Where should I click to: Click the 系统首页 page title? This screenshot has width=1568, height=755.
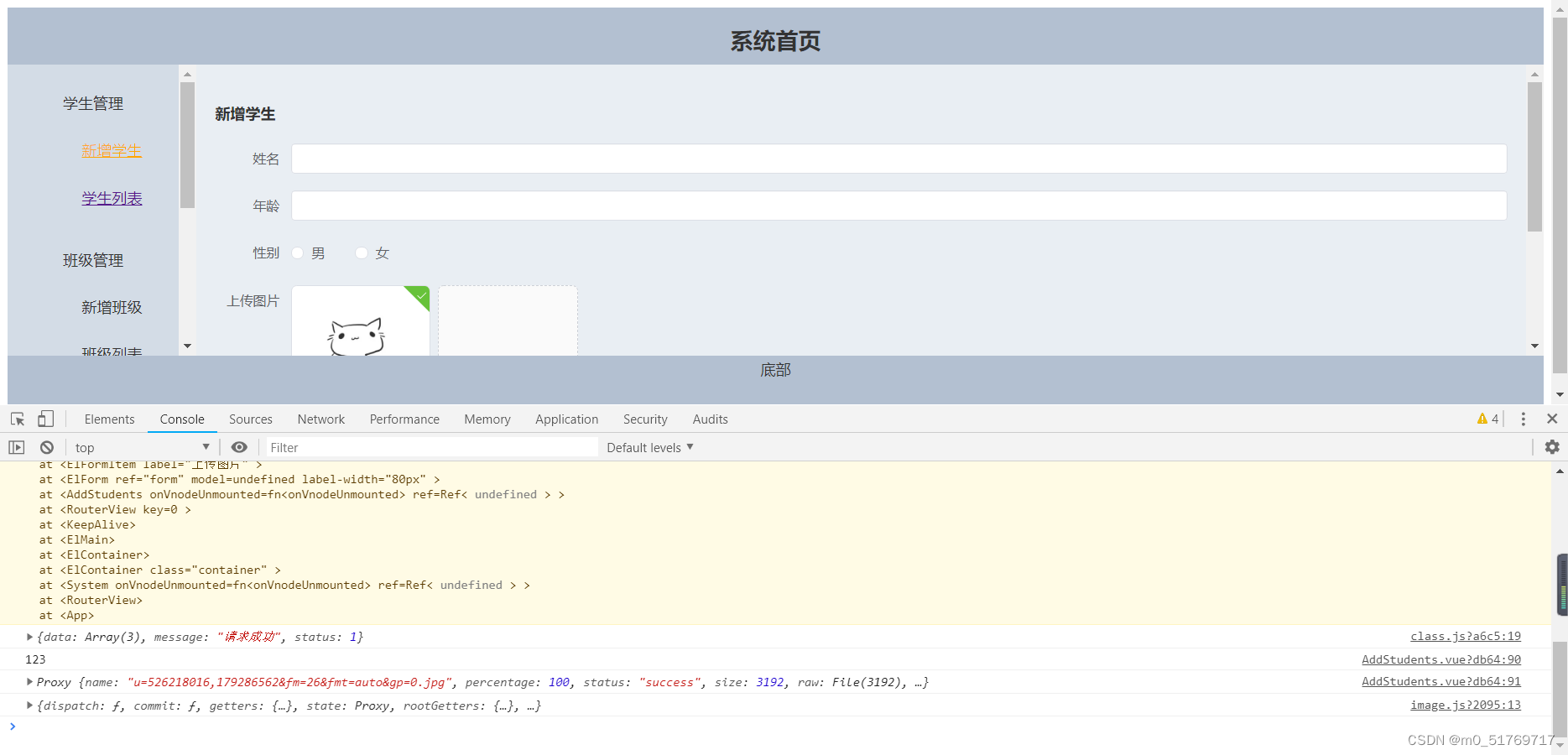[x=775, y=41]
